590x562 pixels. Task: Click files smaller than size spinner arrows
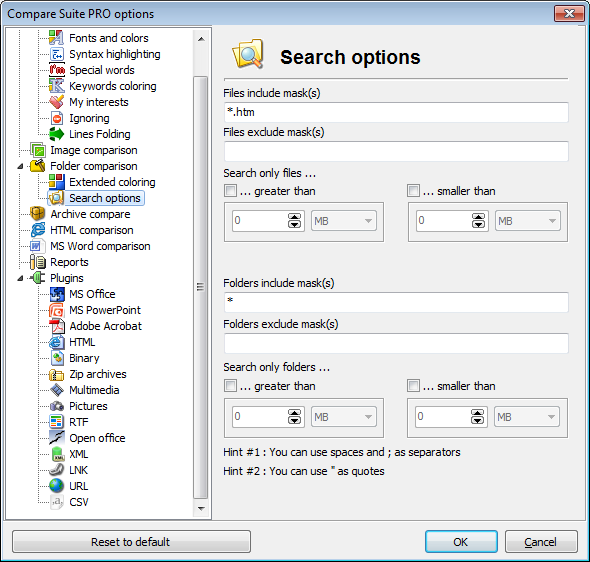478,220
